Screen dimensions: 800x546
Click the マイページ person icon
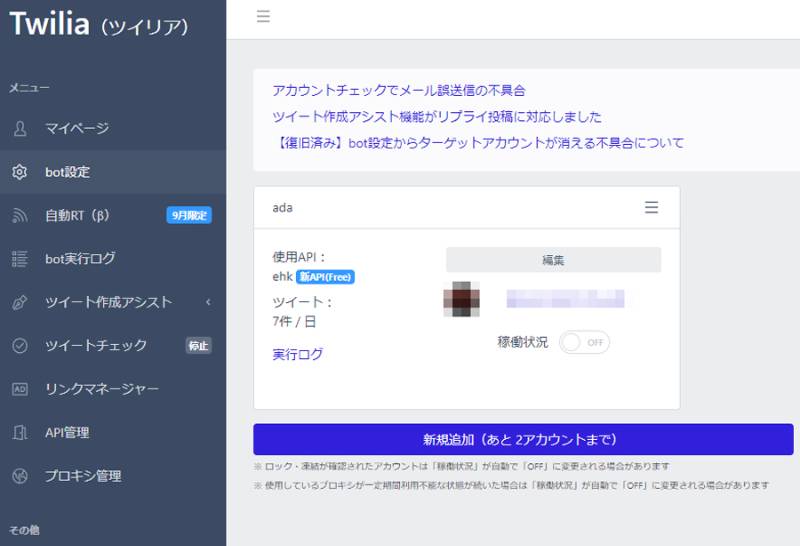point(20,128)
